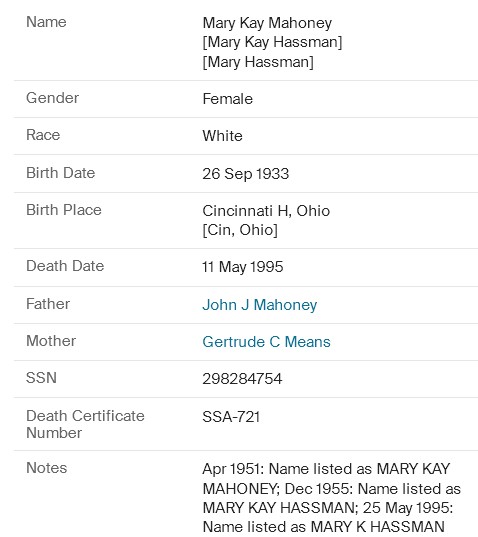The image size is (478, 537).
Task: Click the Father field label
Action: (48, 303)
